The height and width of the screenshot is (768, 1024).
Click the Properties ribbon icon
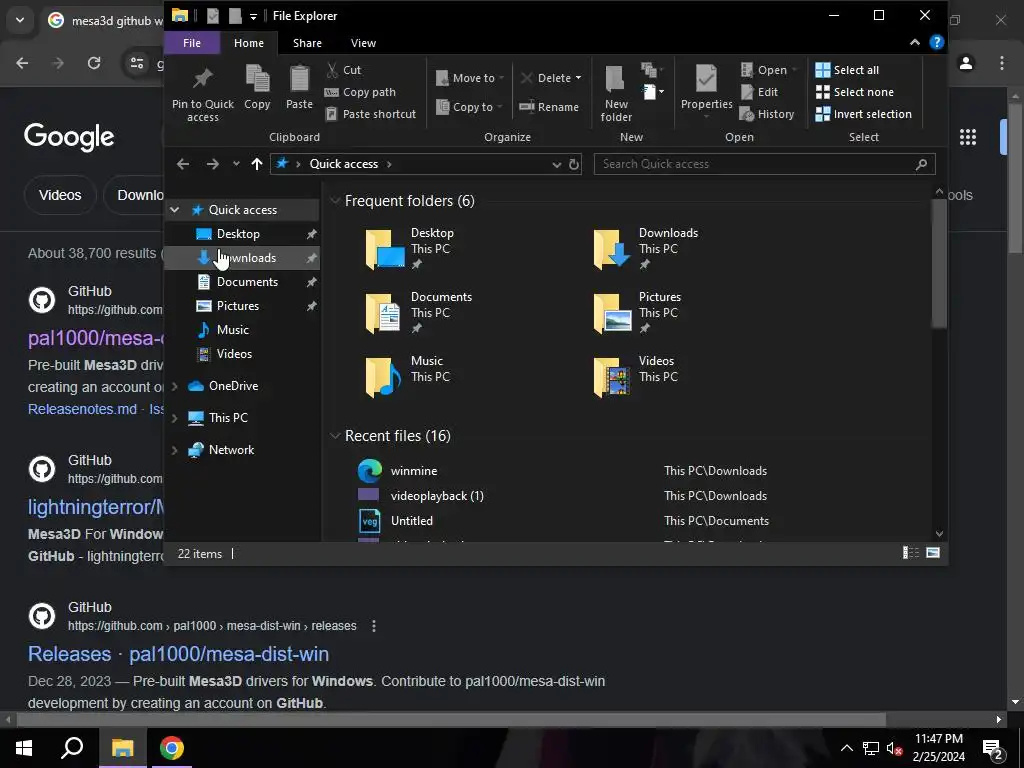tap(706, 79)
